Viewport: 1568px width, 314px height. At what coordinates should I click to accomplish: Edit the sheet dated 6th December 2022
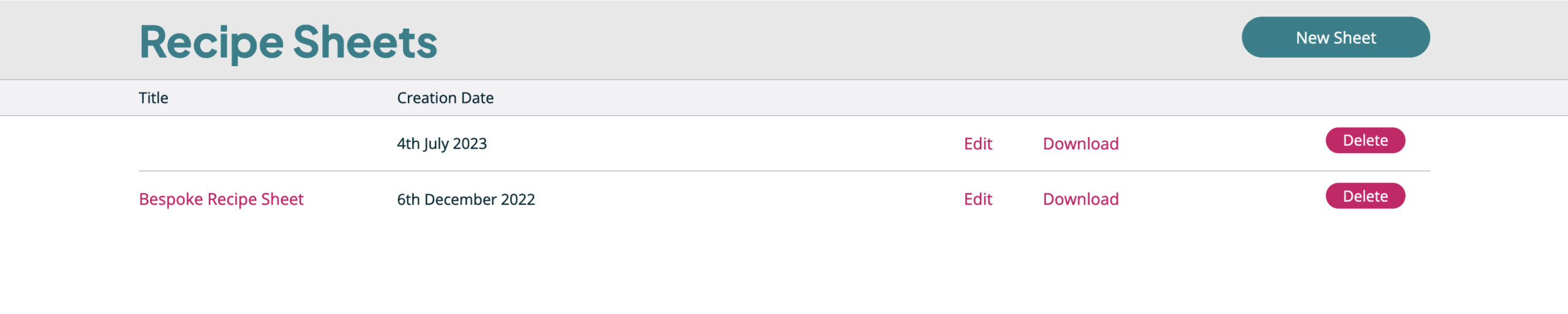[x=978, y=199]
